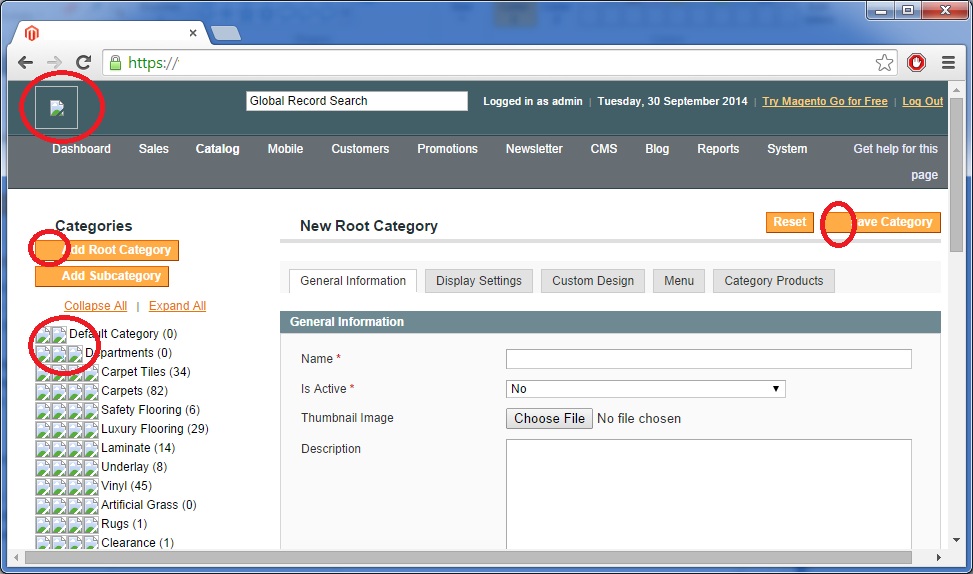Click browser forward arrow
Screen dimensions: 973x574
coord(55,63)
